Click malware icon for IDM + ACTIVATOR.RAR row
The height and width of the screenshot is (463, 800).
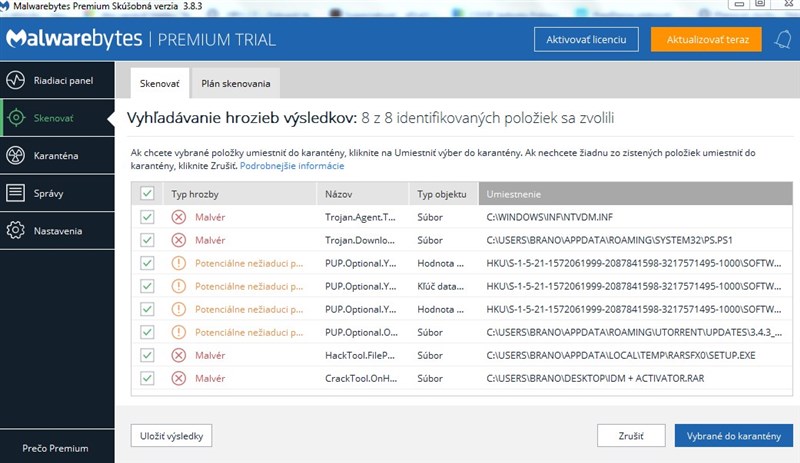pyautogui.click(x=178, y=378)
